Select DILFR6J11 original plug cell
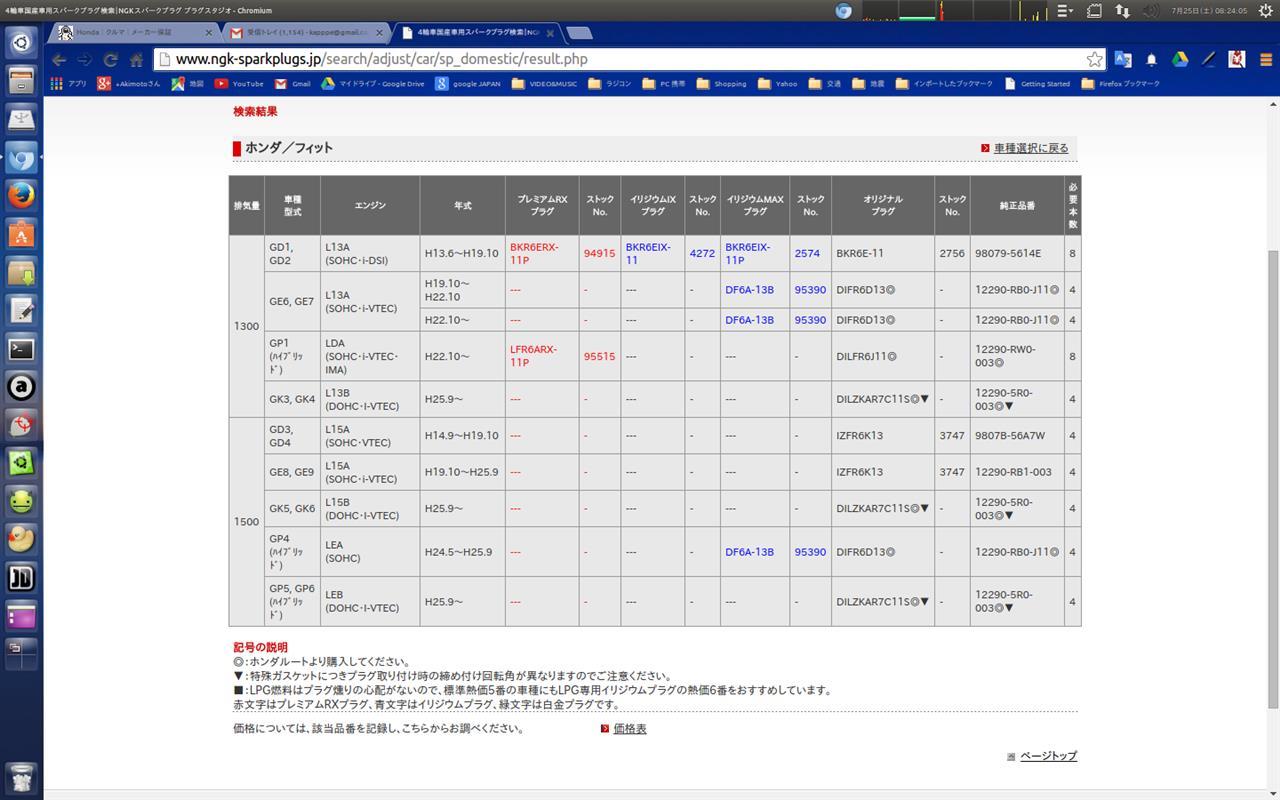Screen dimensions: 1280x800 pos(866,357)
